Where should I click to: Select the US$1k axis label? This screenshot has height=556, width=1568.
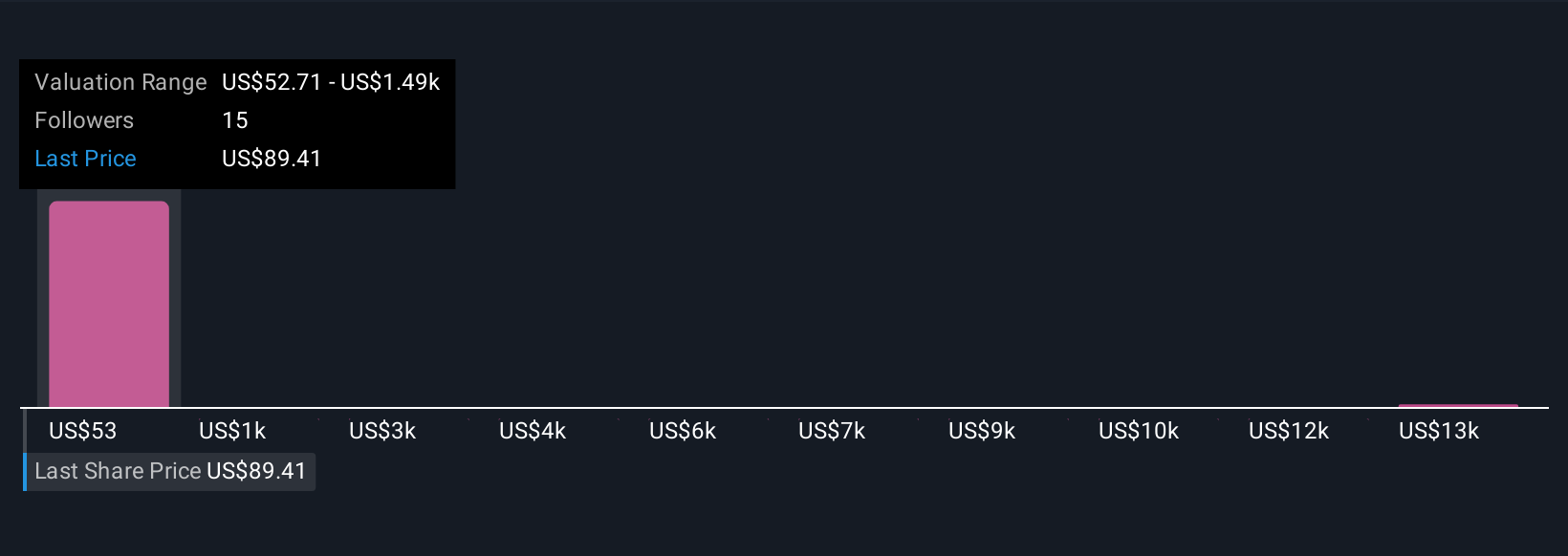tap(232, 431)
